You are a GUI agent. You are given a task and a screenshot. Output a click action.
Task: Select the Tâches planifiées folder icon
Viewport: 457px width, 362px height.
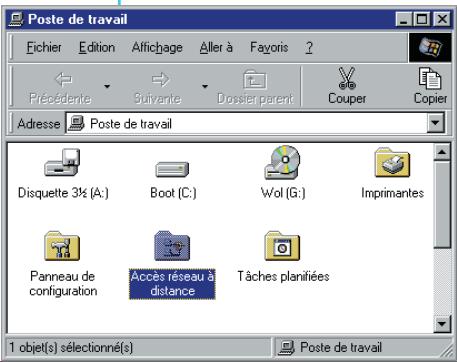click(x=282, y=246)
